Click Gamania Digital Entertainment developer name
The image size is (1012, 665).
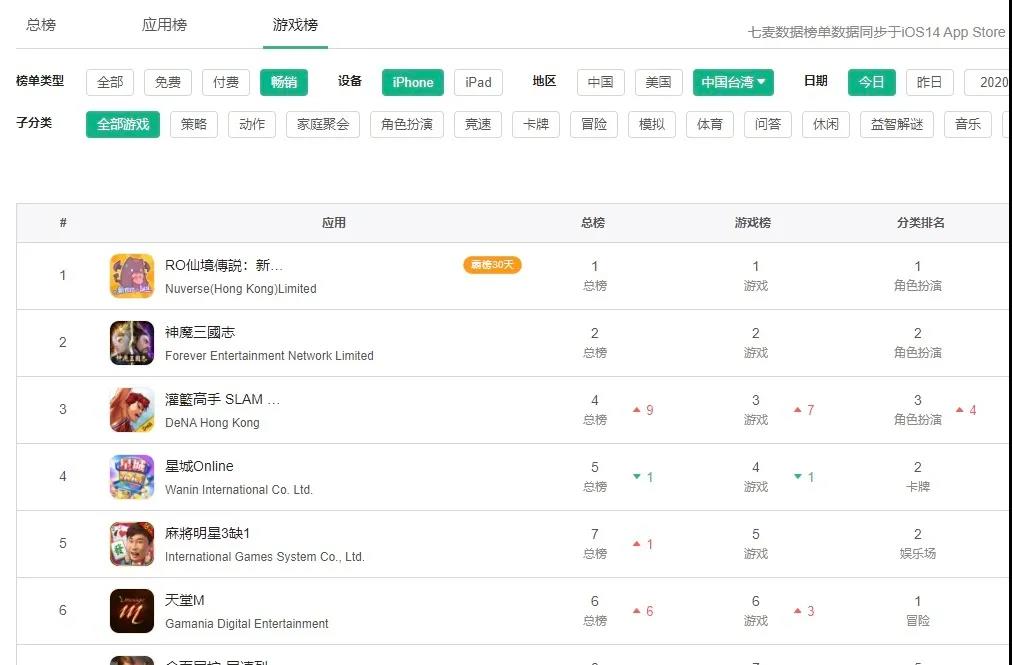pos(247,624)
